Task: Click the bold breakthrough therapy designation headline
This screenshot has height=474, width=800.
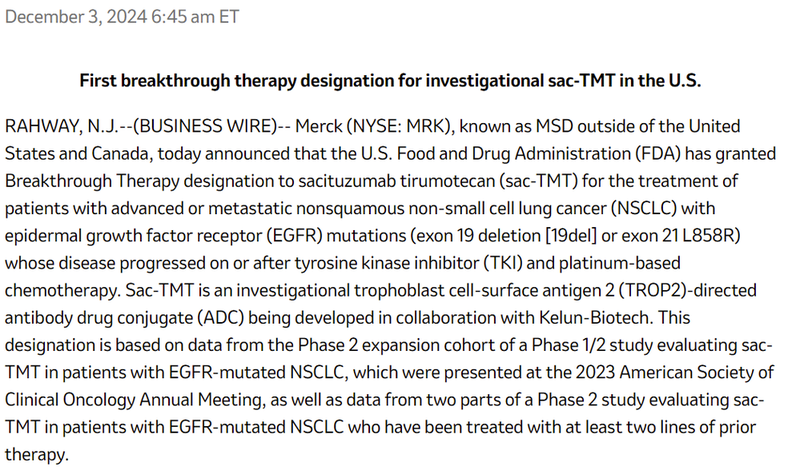Action: 400,81
